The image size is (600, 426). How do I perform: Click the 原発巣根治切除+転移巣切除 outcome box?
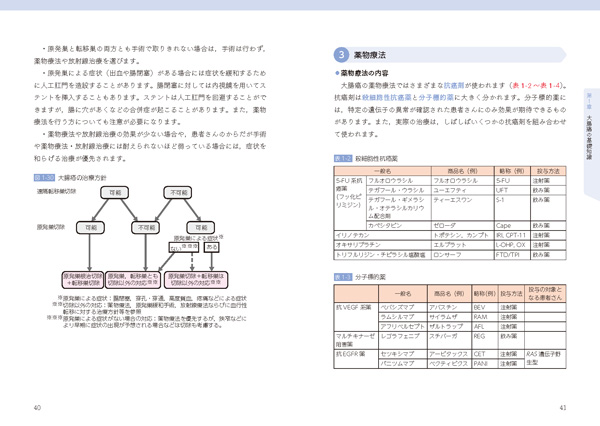(83, 277)
